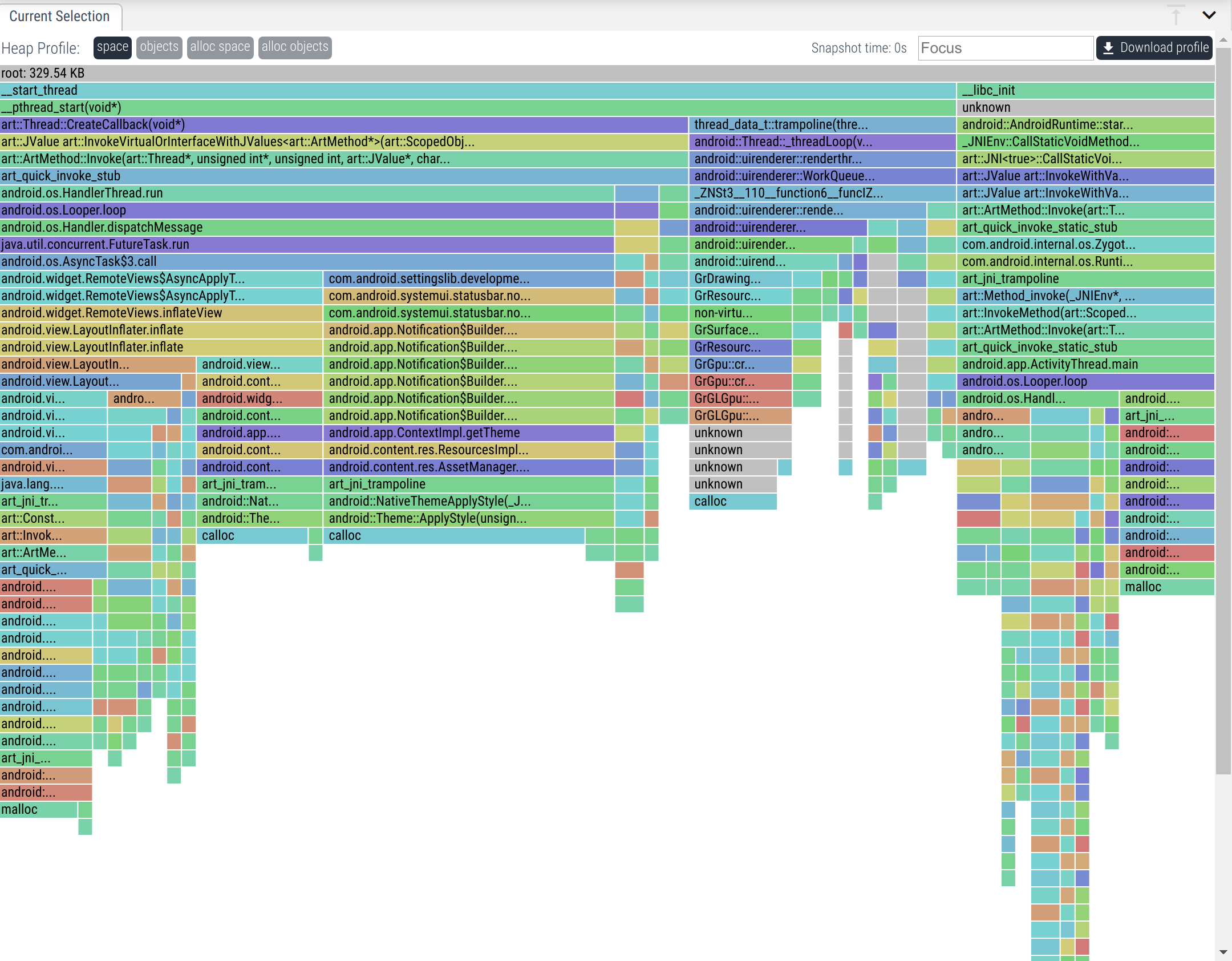1232x961 pixels.
Task: Click the scroll-down arrow at the bottom right
Action: (1223, 952)
